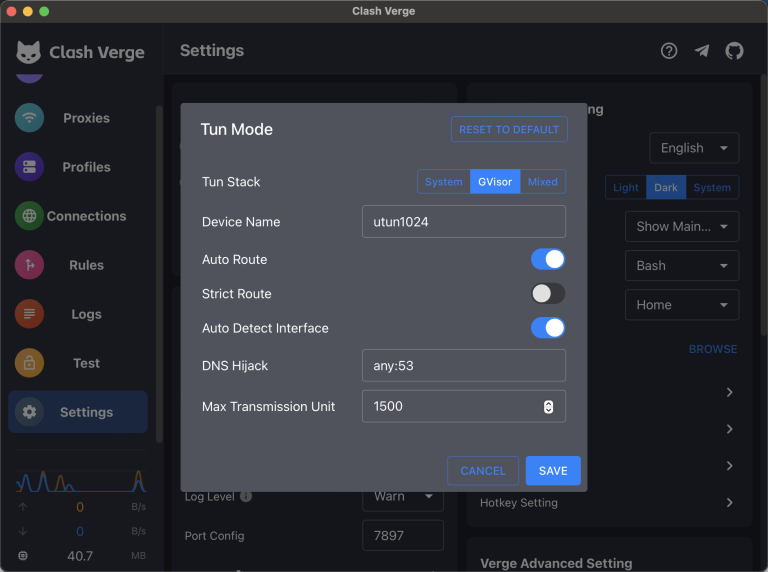Click the Port Config 7897 field
The image size is (768, 572).
[x=403, y=535]
